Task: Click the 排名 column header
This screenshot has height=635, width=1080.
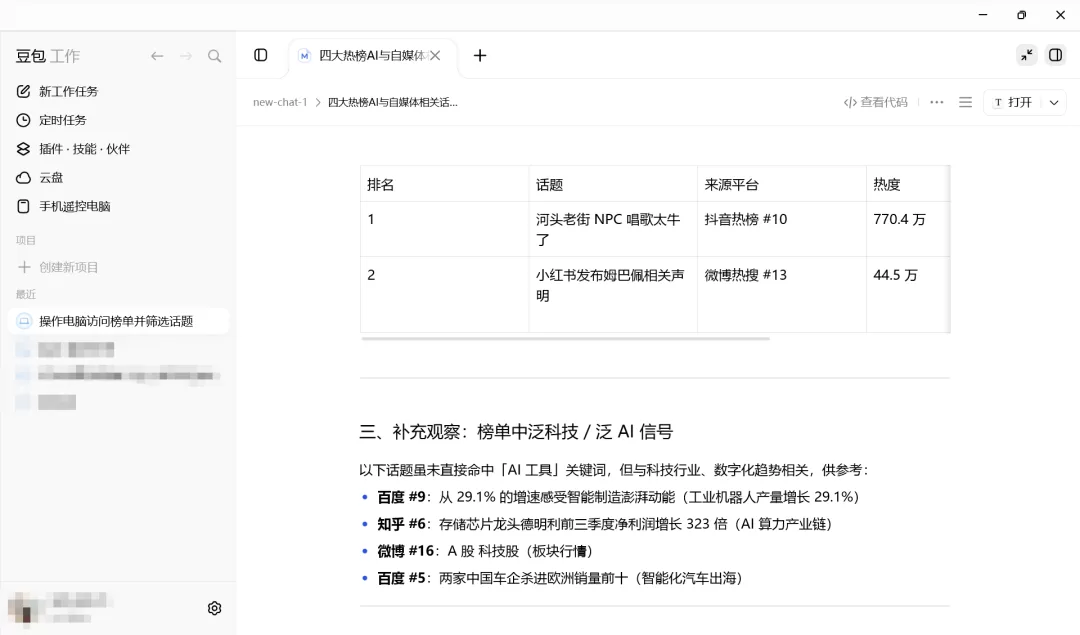Action: click(x=444, y=184)
